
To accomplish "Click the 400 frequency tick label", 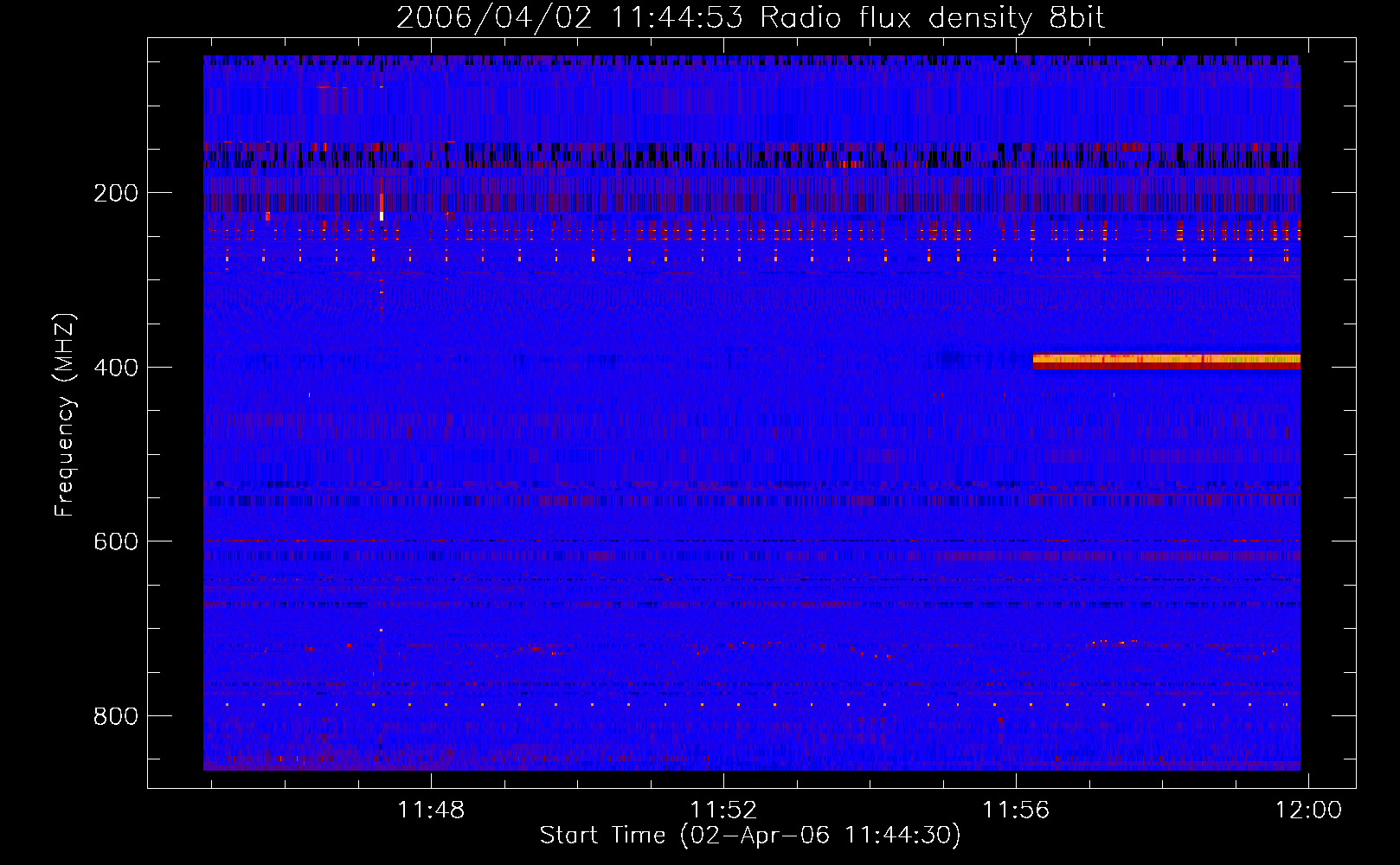I will (116, 368).
